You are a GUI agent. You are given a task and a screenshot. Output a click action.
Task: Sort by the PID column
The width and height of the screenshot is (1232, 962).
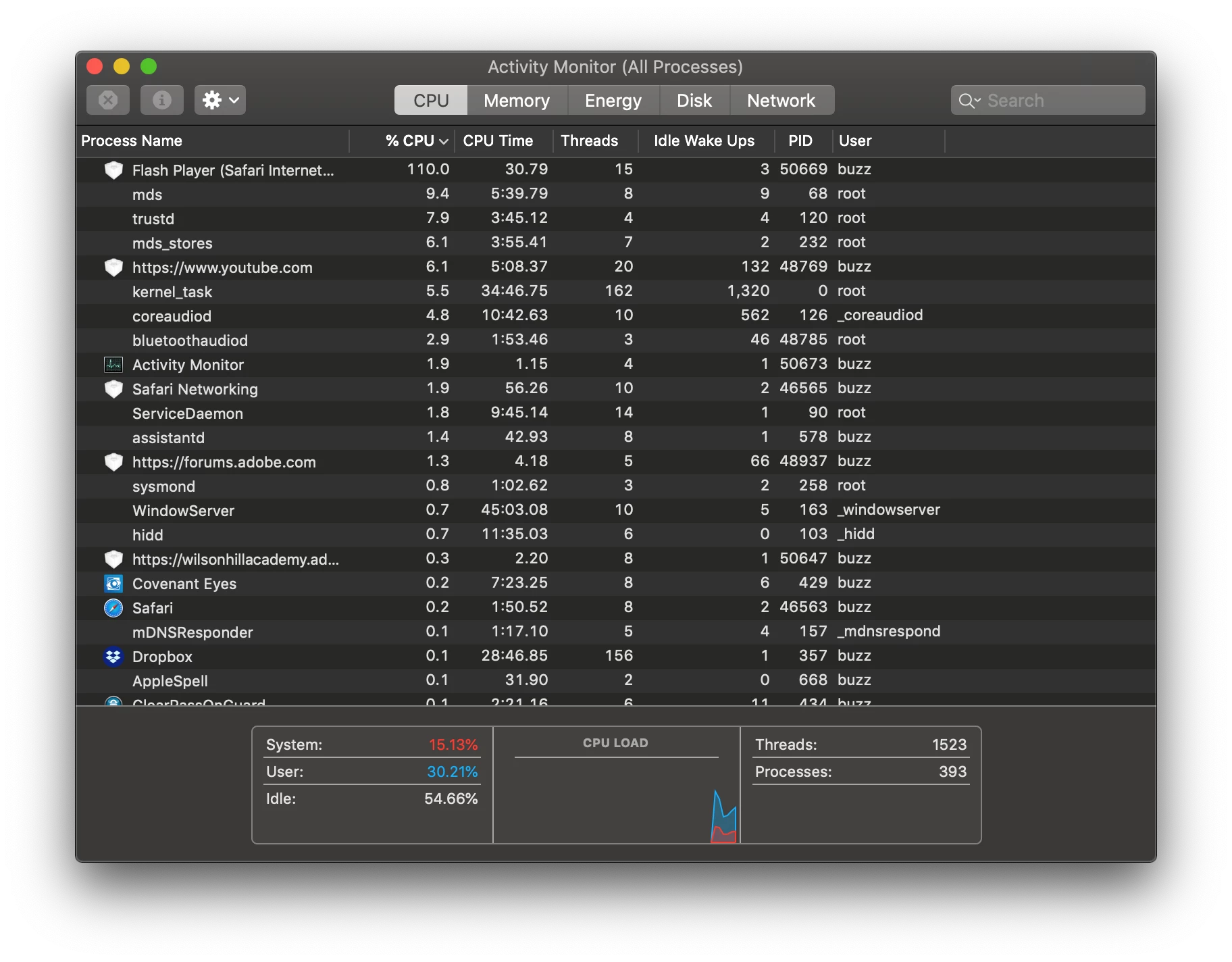pos(804,141)
